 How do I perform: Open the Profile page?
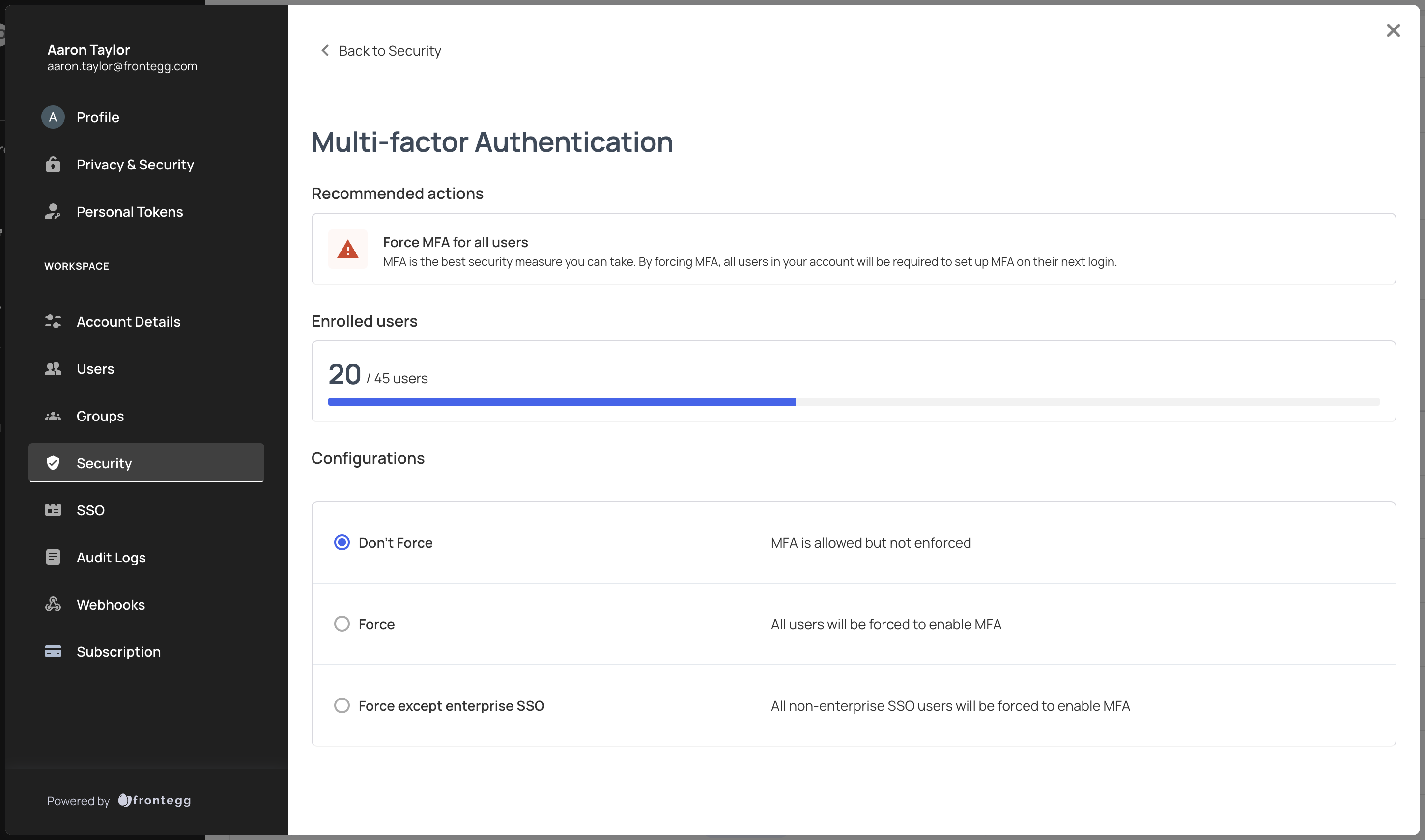(x=97, y=117)
